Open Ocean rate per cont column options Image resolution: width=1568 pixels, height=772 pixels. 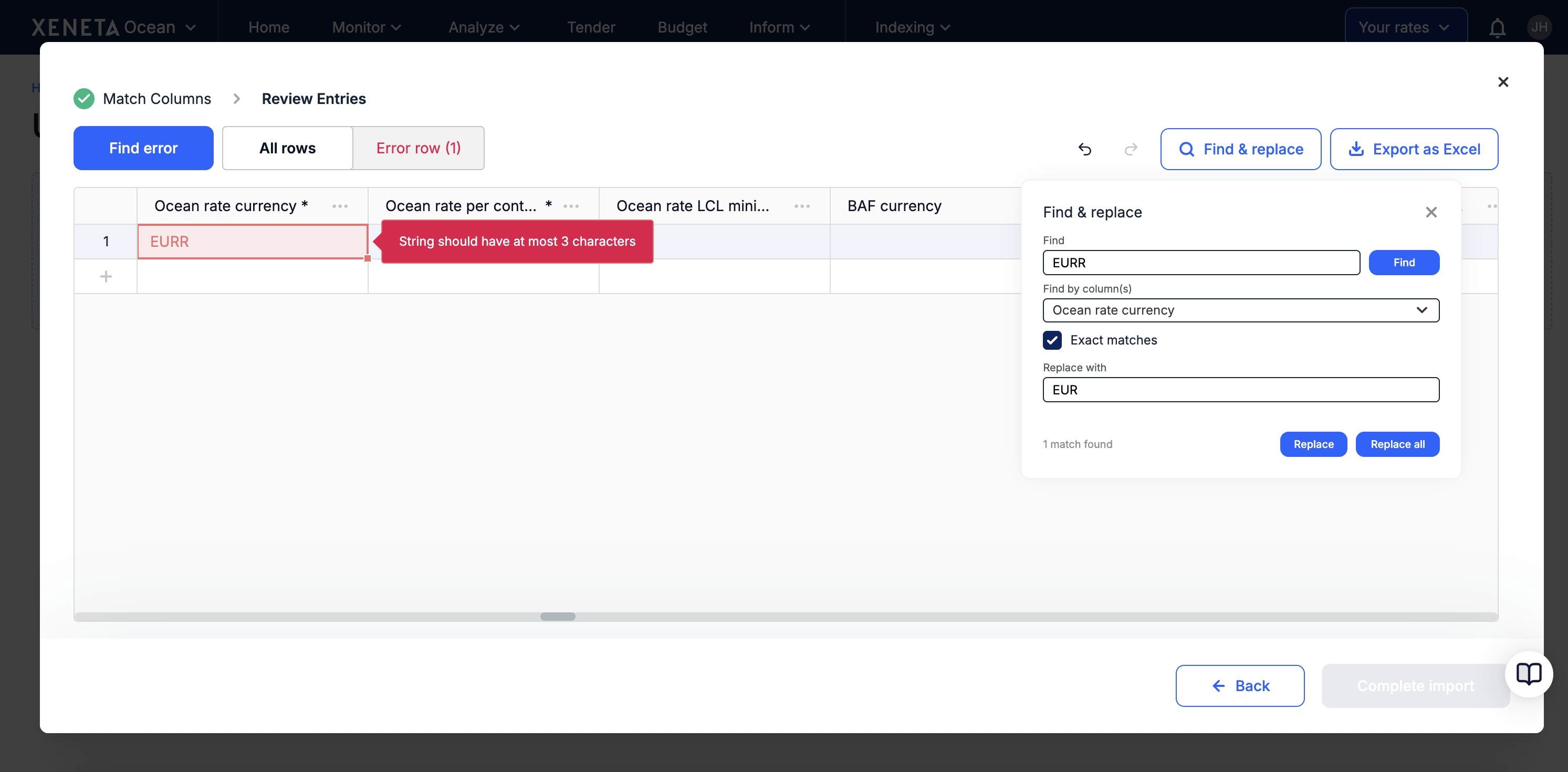571,206
